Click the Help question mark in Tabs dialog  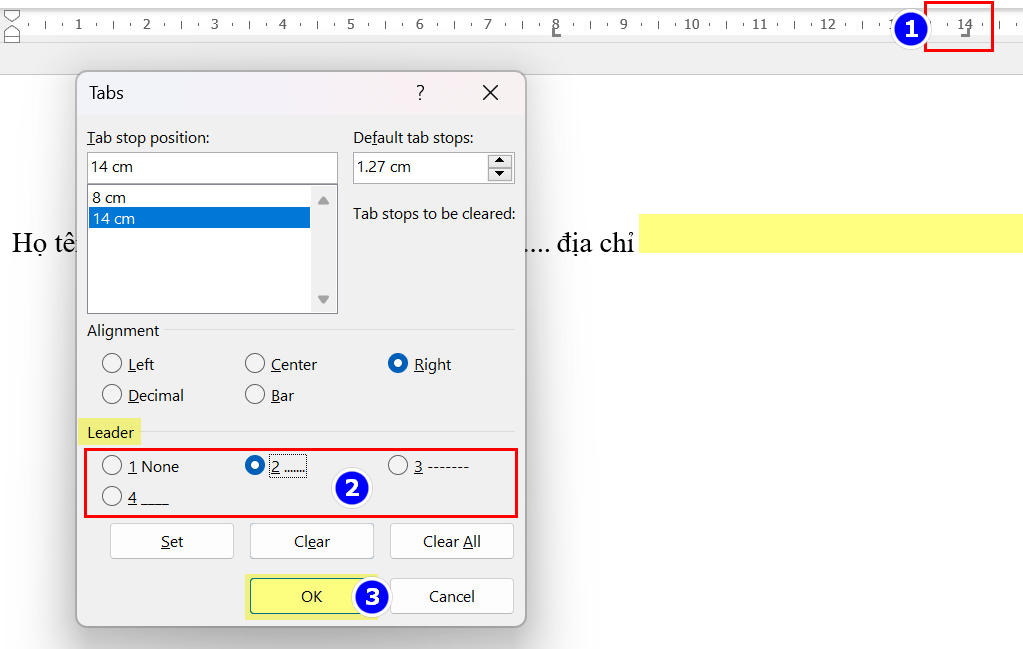tap(420, 93)
